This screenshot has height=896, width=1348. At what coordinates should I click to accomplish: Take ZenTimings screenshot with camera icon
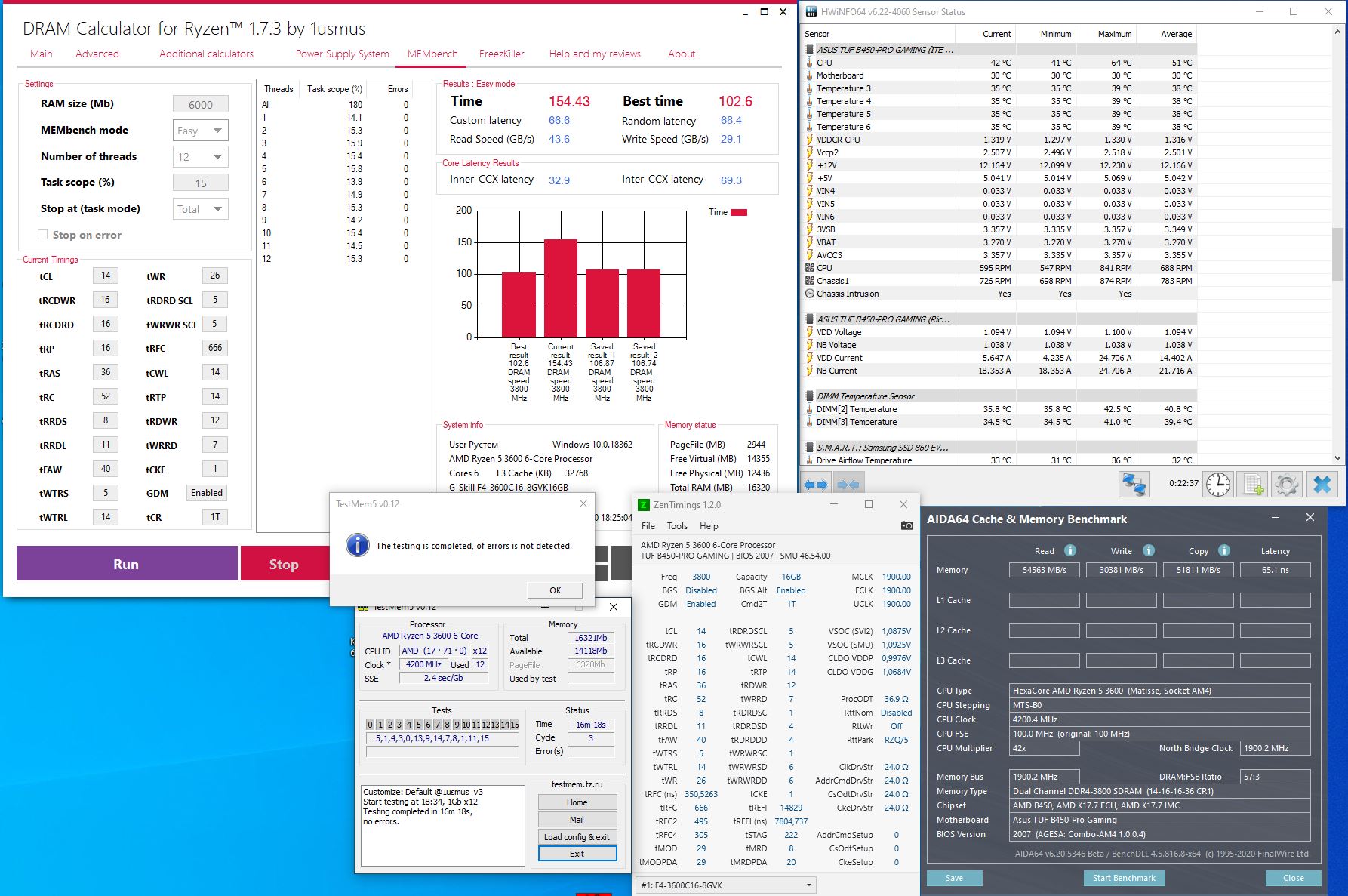pos(906,525)
